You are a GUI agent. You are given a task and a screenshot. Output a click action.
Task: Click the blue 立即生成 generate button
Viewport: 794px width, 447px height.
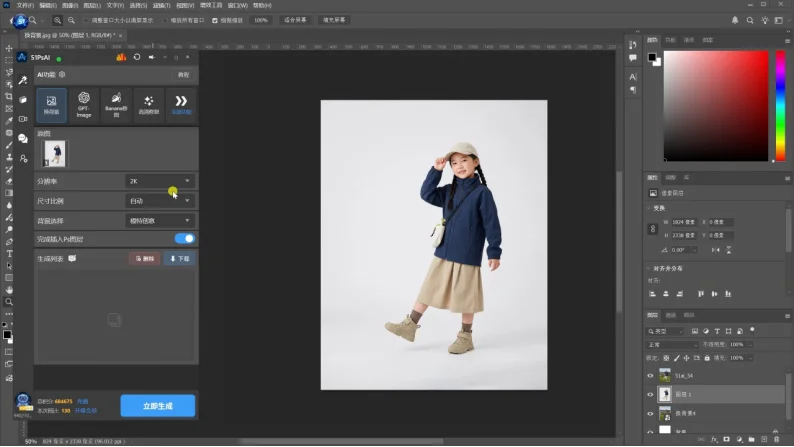(x=157, y=406)
